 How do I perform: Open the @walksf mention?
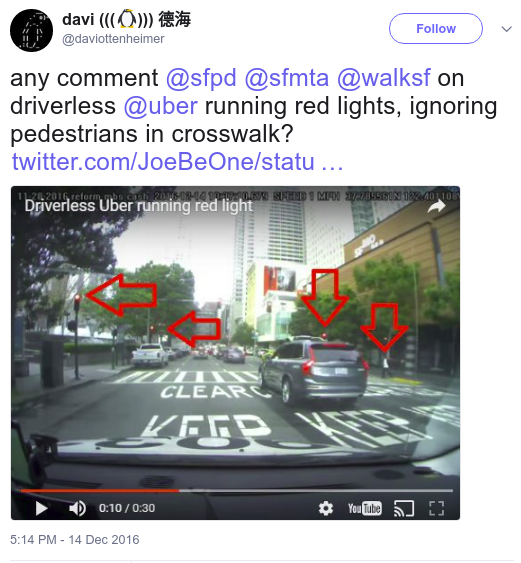383,78
